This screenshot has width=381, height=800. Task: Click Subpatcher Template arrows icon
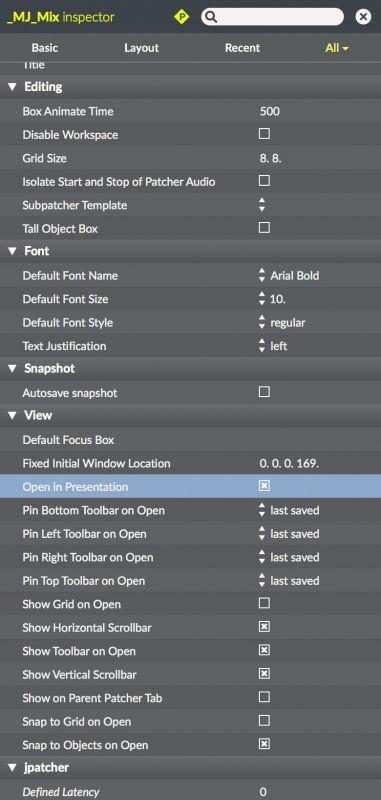click(x=262, y=205)
